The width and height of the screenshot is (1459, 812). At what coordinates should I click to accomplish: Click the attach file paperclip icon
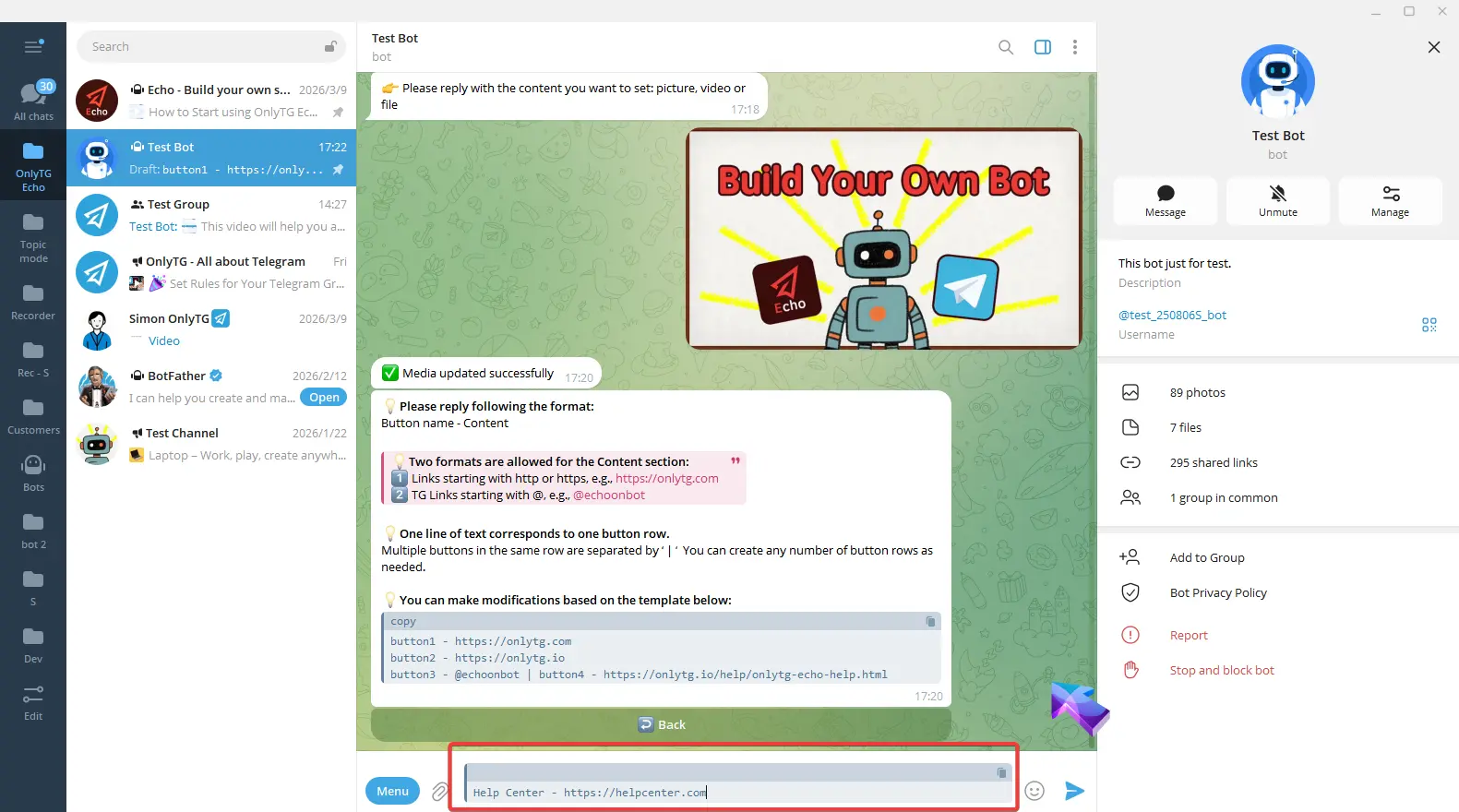440,792
